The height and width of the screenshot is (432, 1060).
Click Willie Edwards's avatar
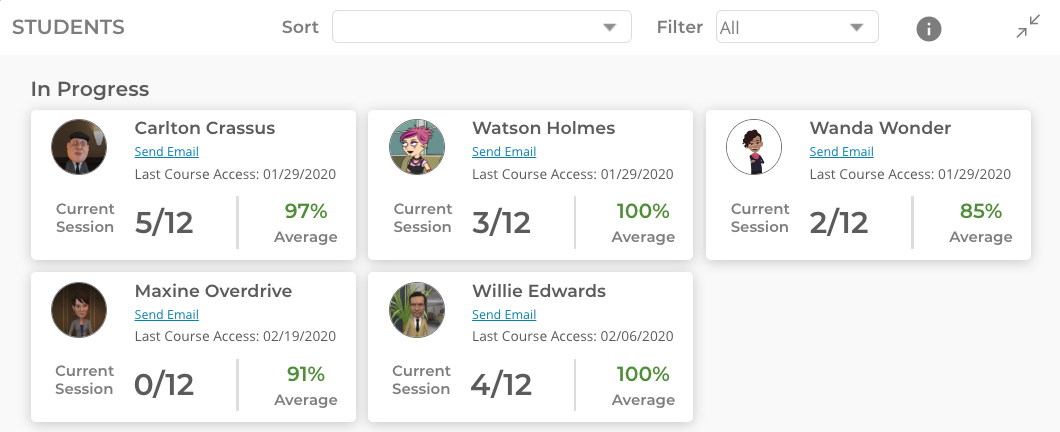[x=416, y=310]
